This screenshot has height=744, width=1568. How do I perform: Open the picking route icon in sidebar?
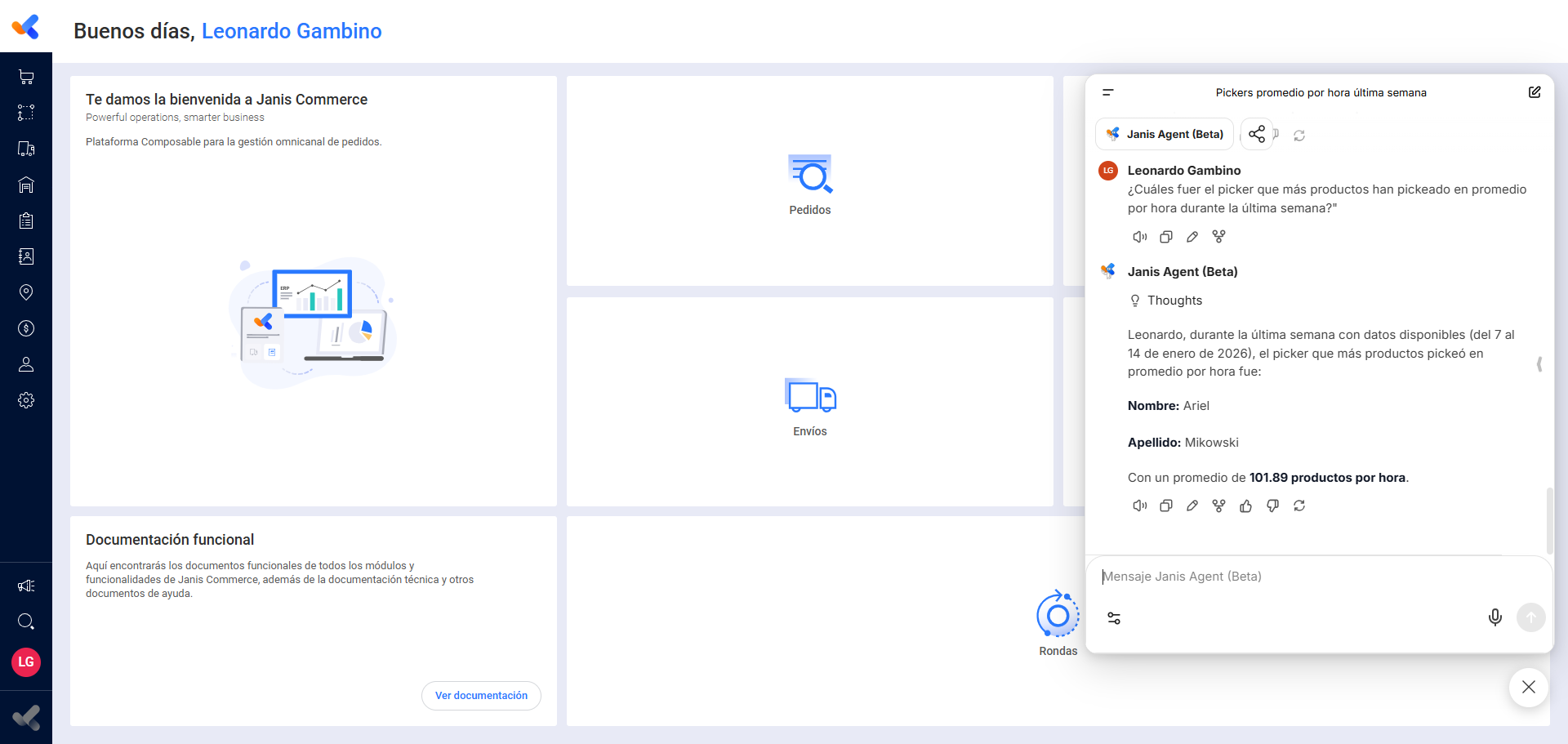coord(26,113)
